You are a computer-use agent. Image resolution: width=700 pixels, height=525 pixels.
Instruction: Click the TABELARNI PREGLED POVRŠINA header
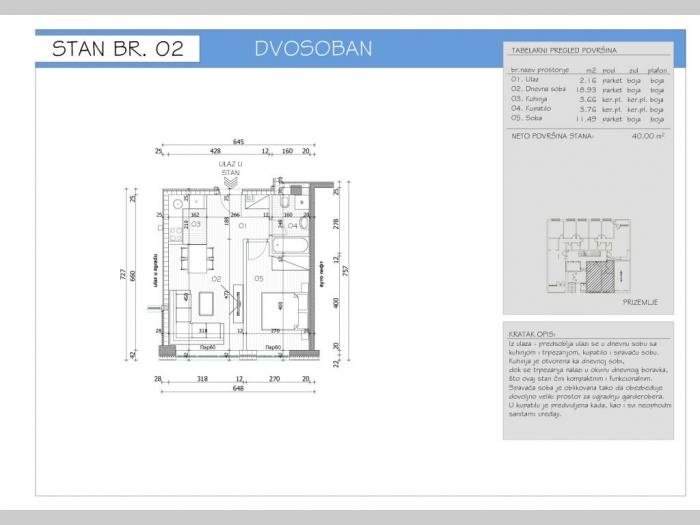[564, 50]
